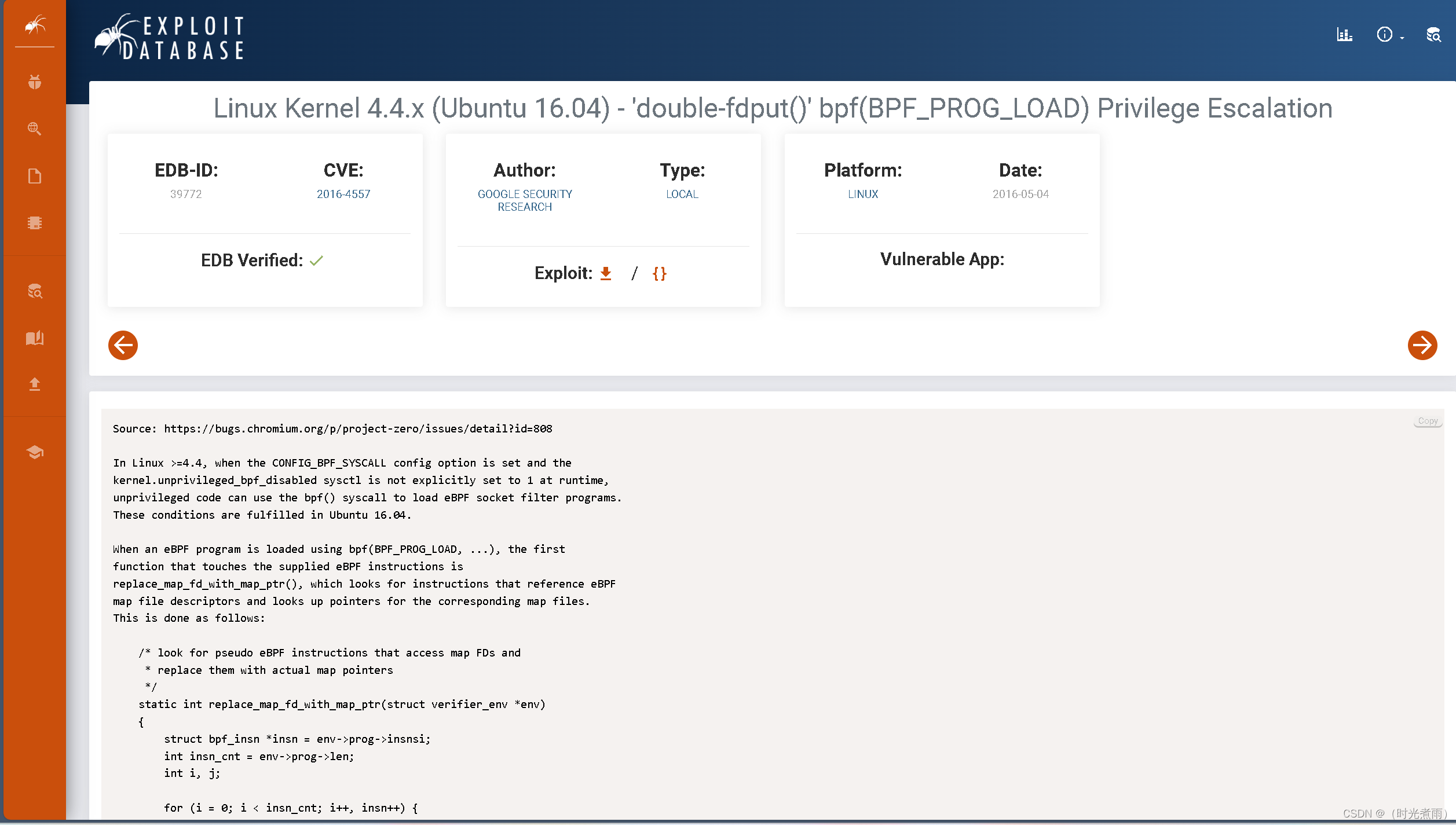Click the 'These conditions are fulfilled in Ubuntu' line

pos(262,515)
